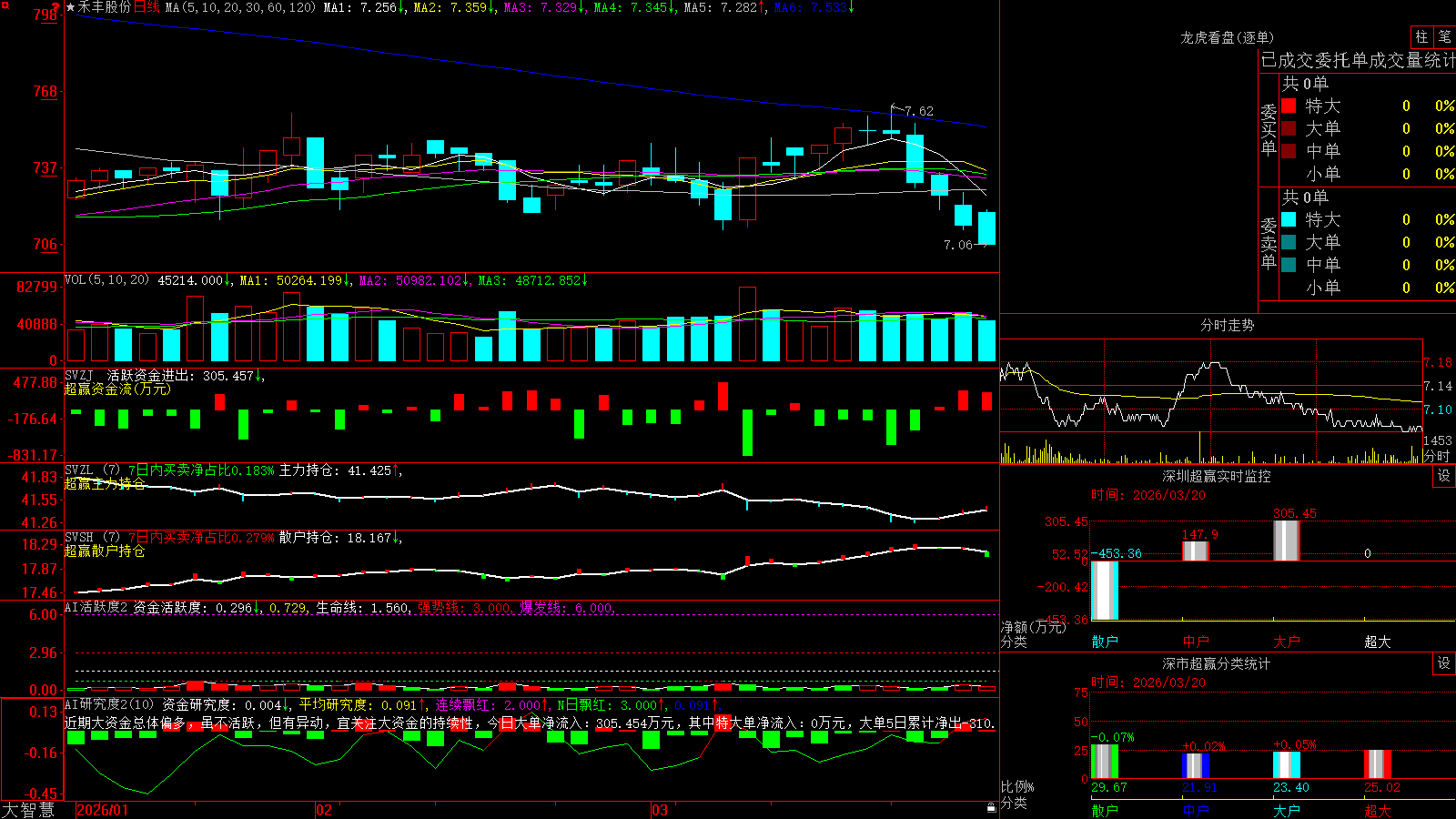Click the 龙虎看盘(逐单) panel title
This screenshot has width=1456, height=819.
click(1227, 37)
